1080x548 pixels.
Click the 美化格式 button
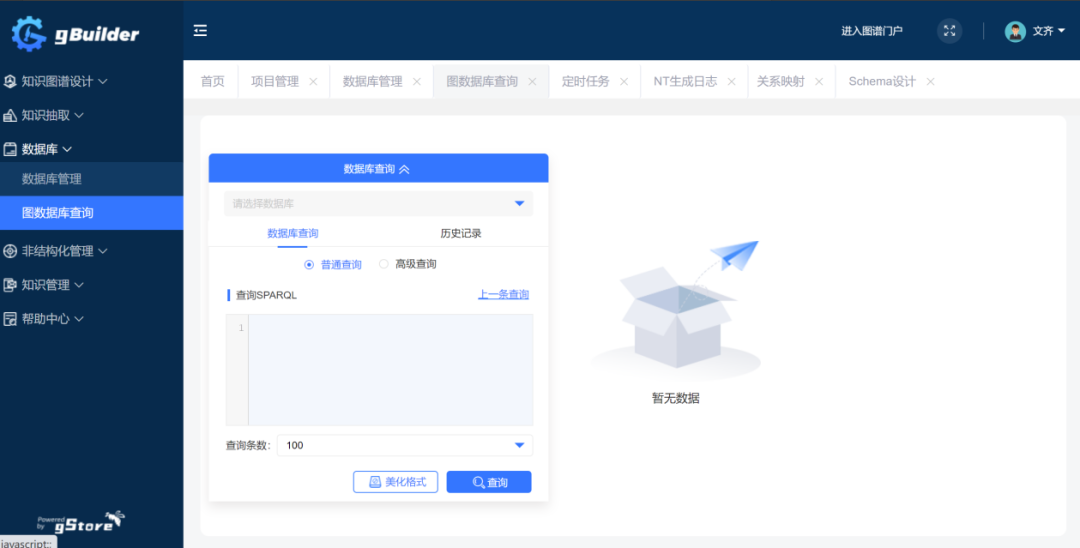(395, 482)
